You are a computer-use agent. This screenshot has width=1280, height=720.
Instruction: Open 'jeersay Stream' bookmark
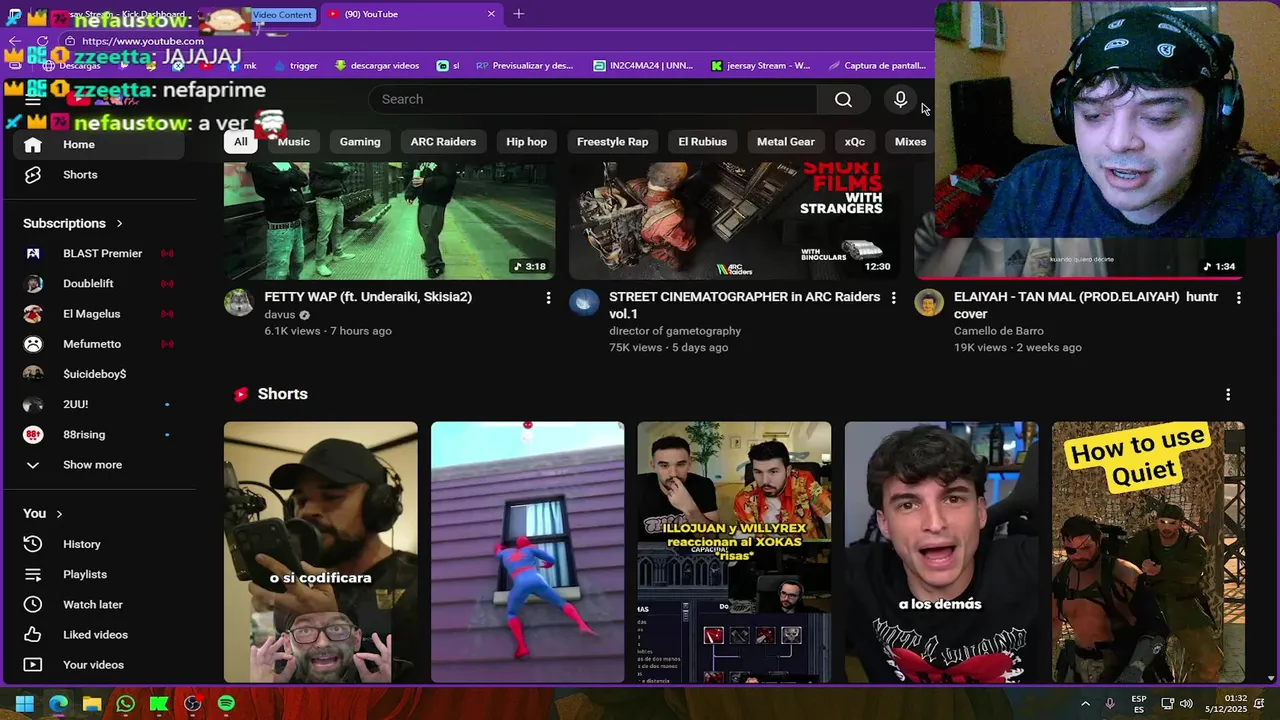[760, 66]
